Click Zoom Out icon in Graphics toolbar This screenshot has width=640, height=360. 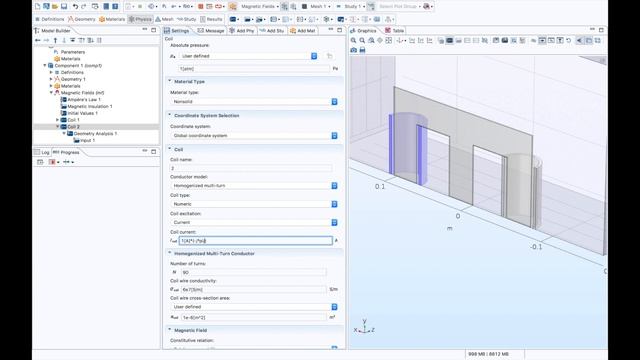pyautogui.click(x=362, y=40)
